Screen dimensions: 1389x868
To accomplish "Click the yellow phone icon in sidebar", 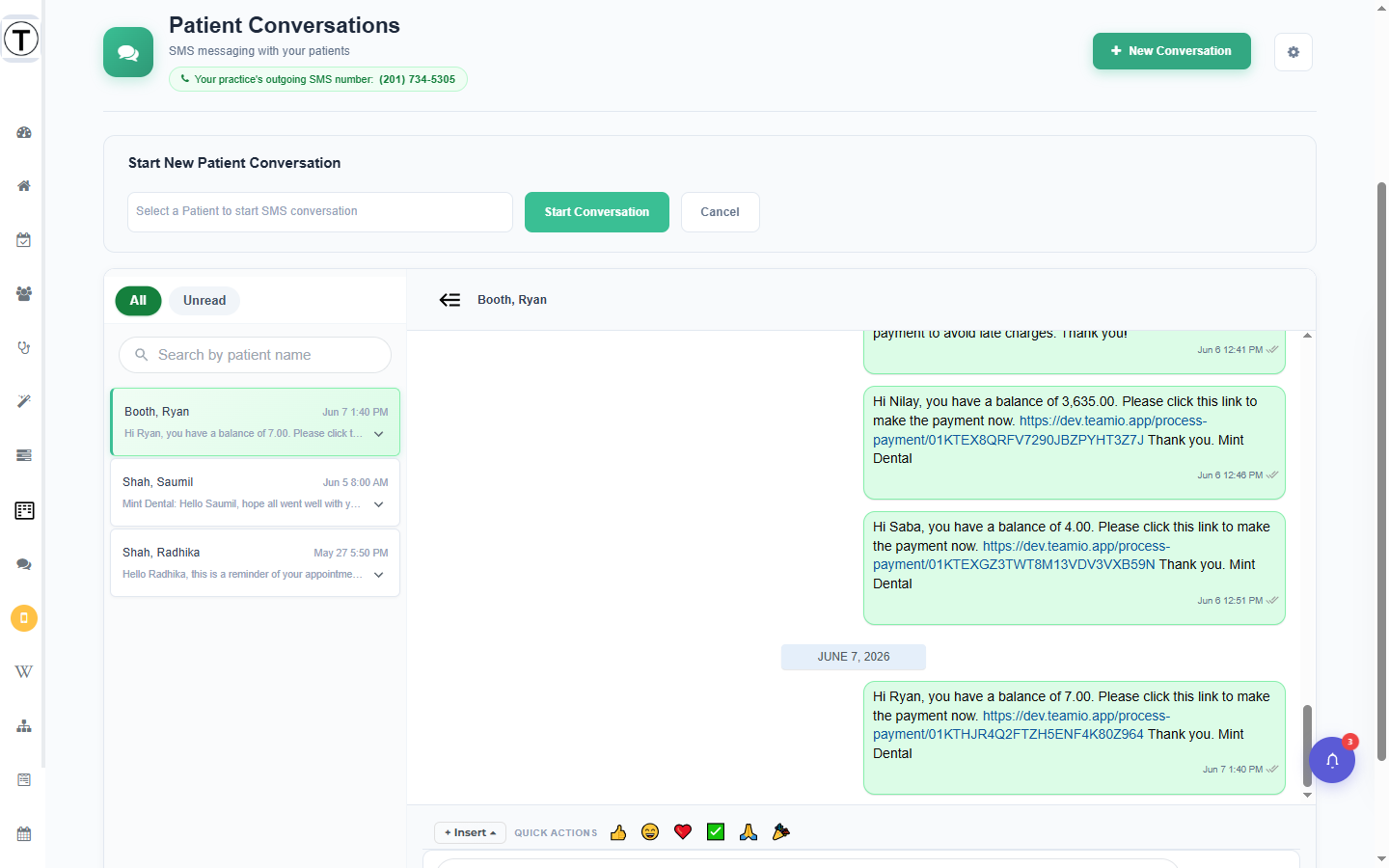I will (24, 618).
